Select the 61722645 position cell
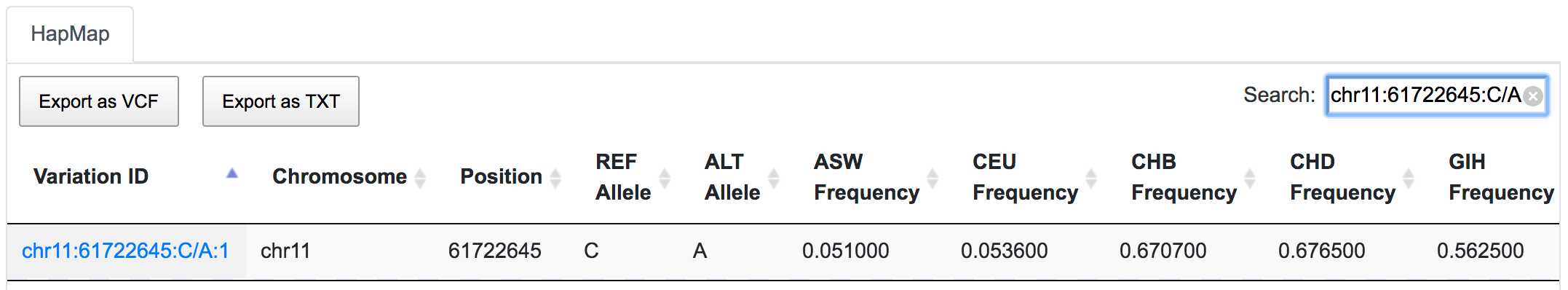 coord(495,251)
